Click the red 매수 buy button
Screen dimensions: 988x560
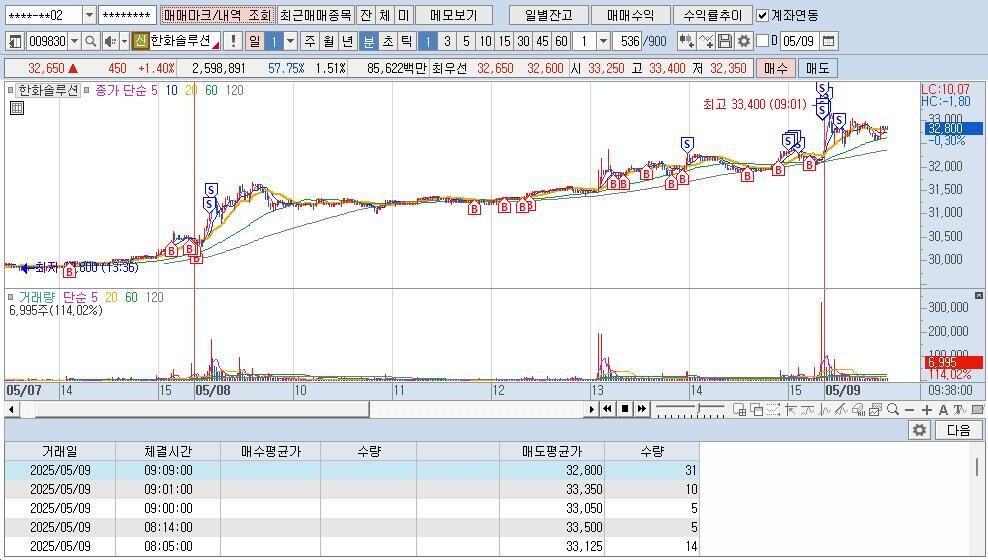coord(776,68)
